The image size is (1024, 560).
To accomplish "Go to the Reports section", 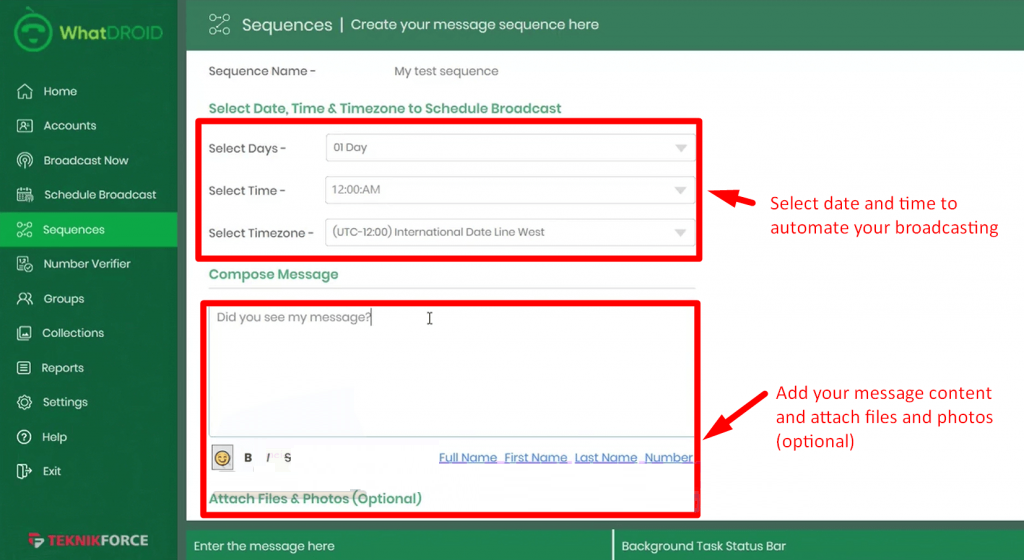I will pos(62,368).
